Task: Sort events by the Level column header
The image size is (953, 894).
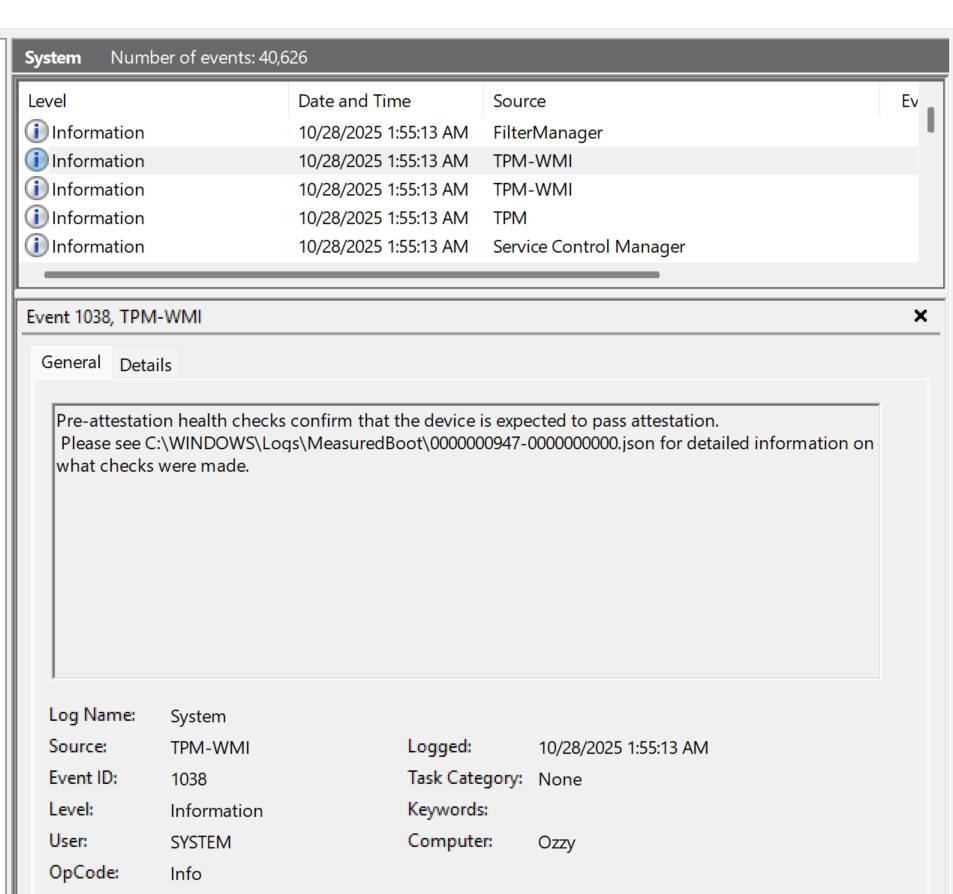Action: pos(47,101)
